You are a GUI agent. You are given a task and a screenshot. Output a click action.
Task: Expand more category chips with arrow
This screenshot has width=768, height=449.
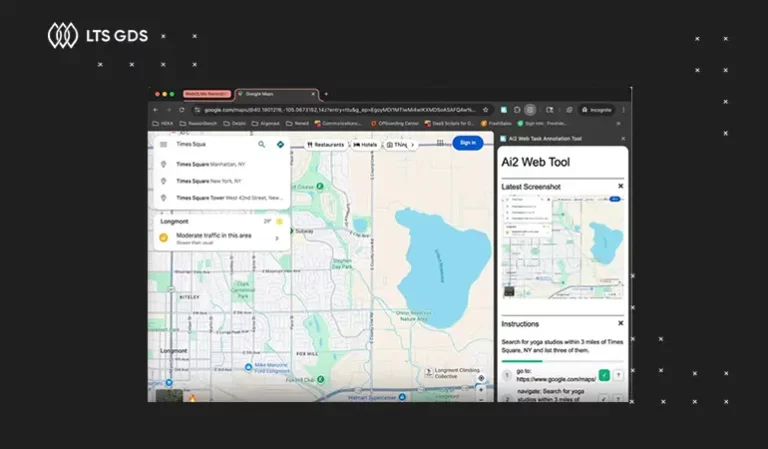(x=412, y=145)
